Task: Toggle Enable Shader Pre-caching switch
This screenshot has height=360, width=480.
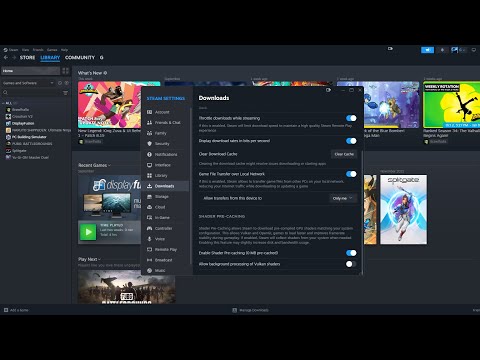Action: [x=351, y=253]
